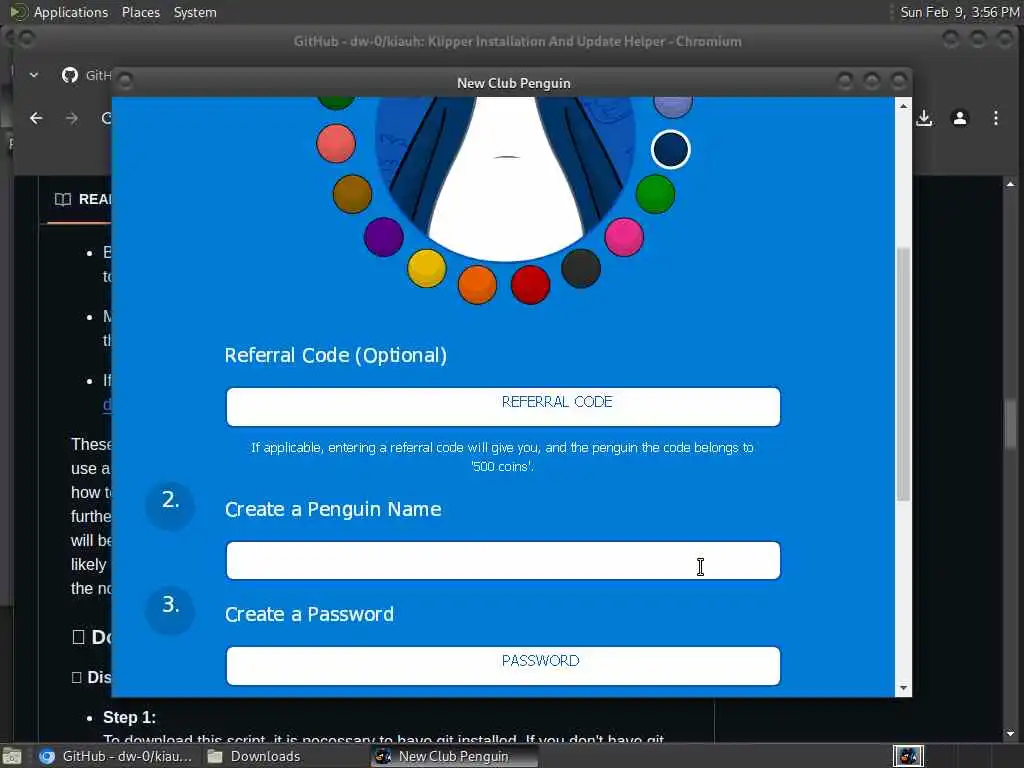Open the Places menu
The image size is (1024, 768).
140,12
